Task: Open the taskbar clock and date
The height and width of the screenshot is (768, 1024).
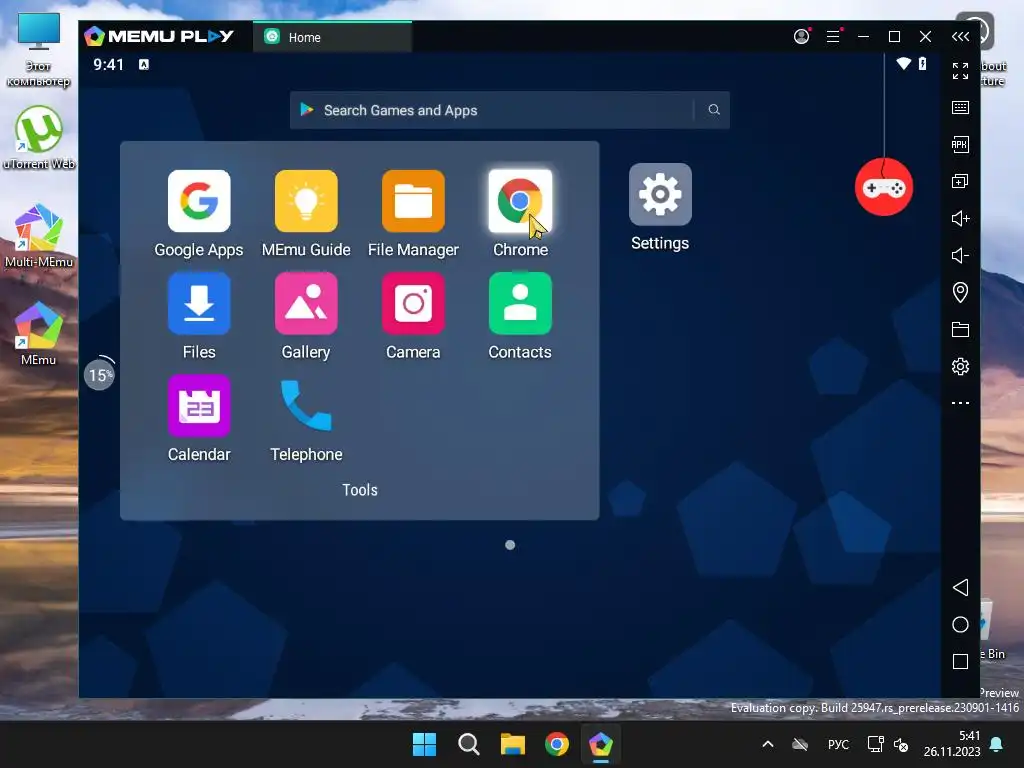Action: click(952, 744)
